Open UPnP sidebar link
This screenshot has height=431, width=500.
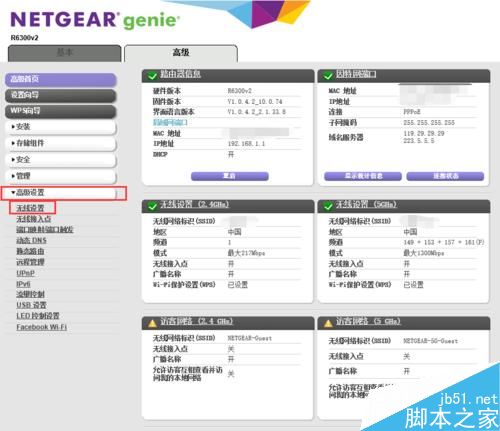[x=26, y=273]
